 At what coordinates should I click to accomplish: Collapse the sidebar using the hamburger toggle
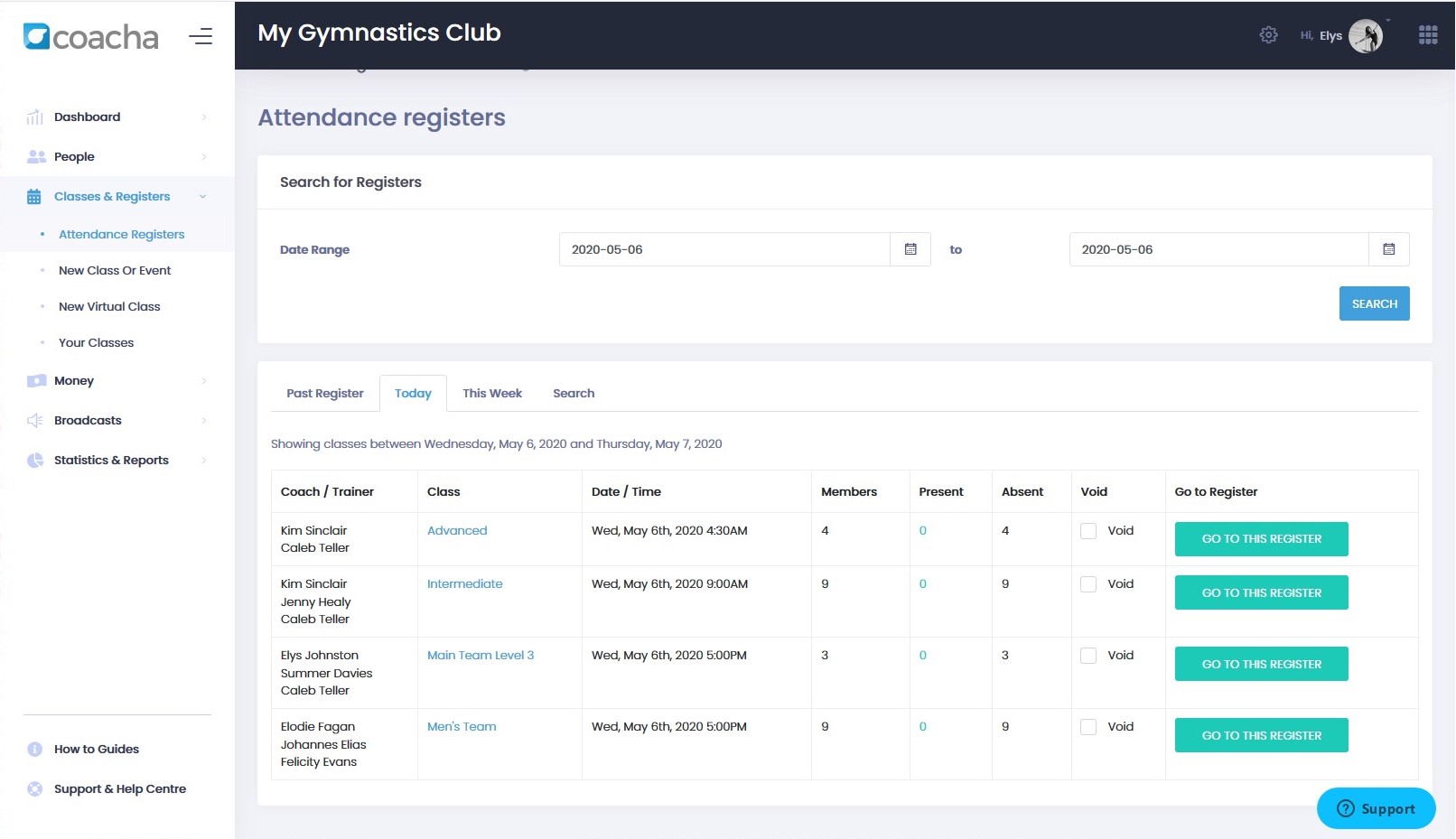point(201,36)
